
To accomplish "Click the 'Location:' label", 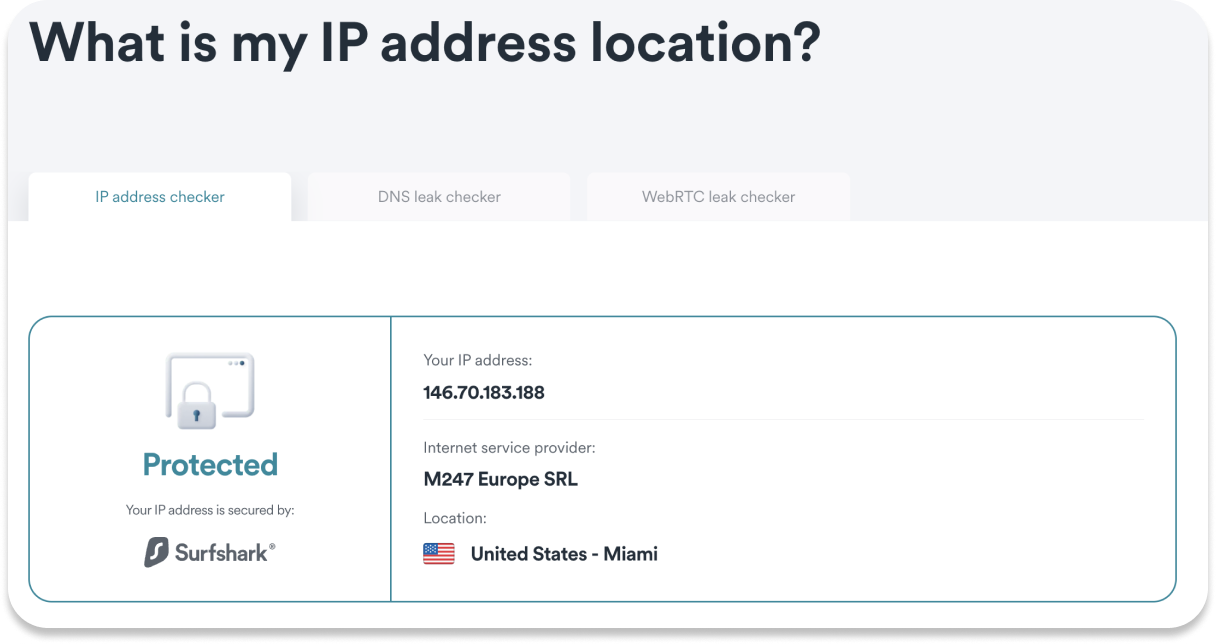I will (x=455, y=518).
